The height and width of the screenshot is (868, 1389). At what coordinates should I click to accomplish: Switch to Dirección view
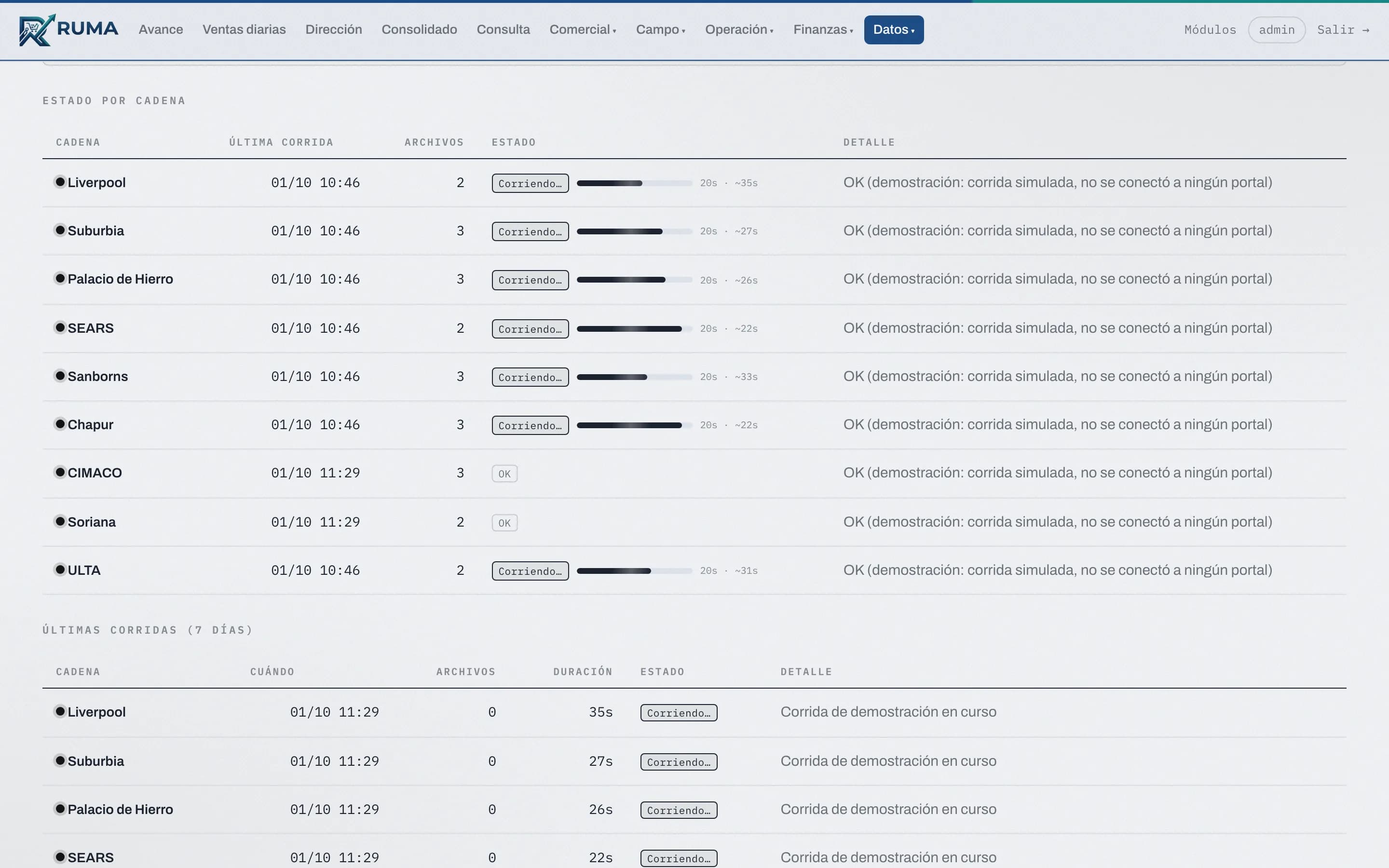click(x=333, y=30)
